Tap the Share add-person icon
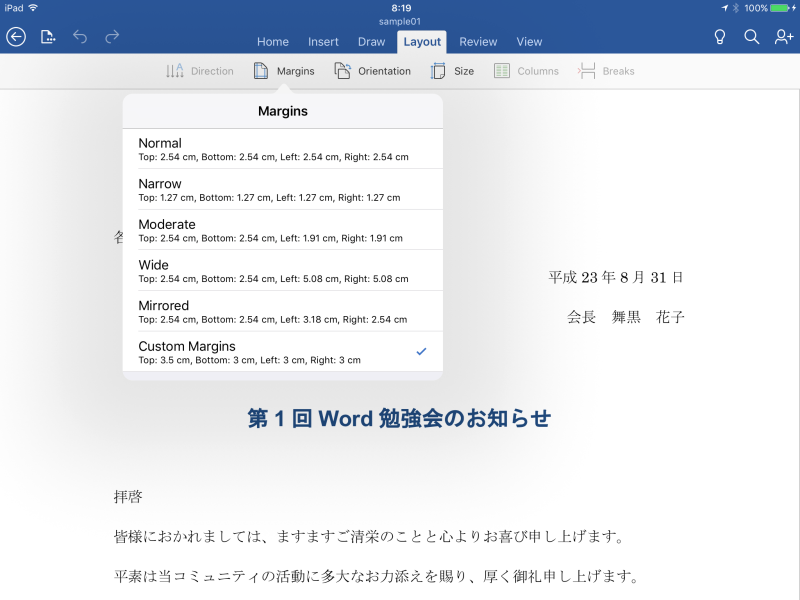Viewport: 800px width, 600px height. coord(784,37)
